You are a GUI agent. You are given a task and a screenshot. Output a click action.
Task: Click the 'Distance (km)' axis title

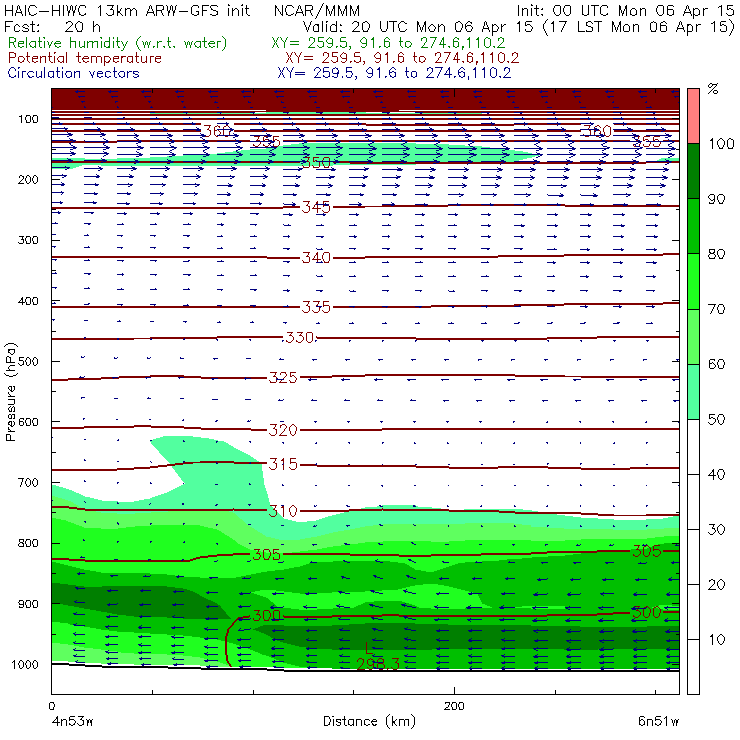pos(370,722)
